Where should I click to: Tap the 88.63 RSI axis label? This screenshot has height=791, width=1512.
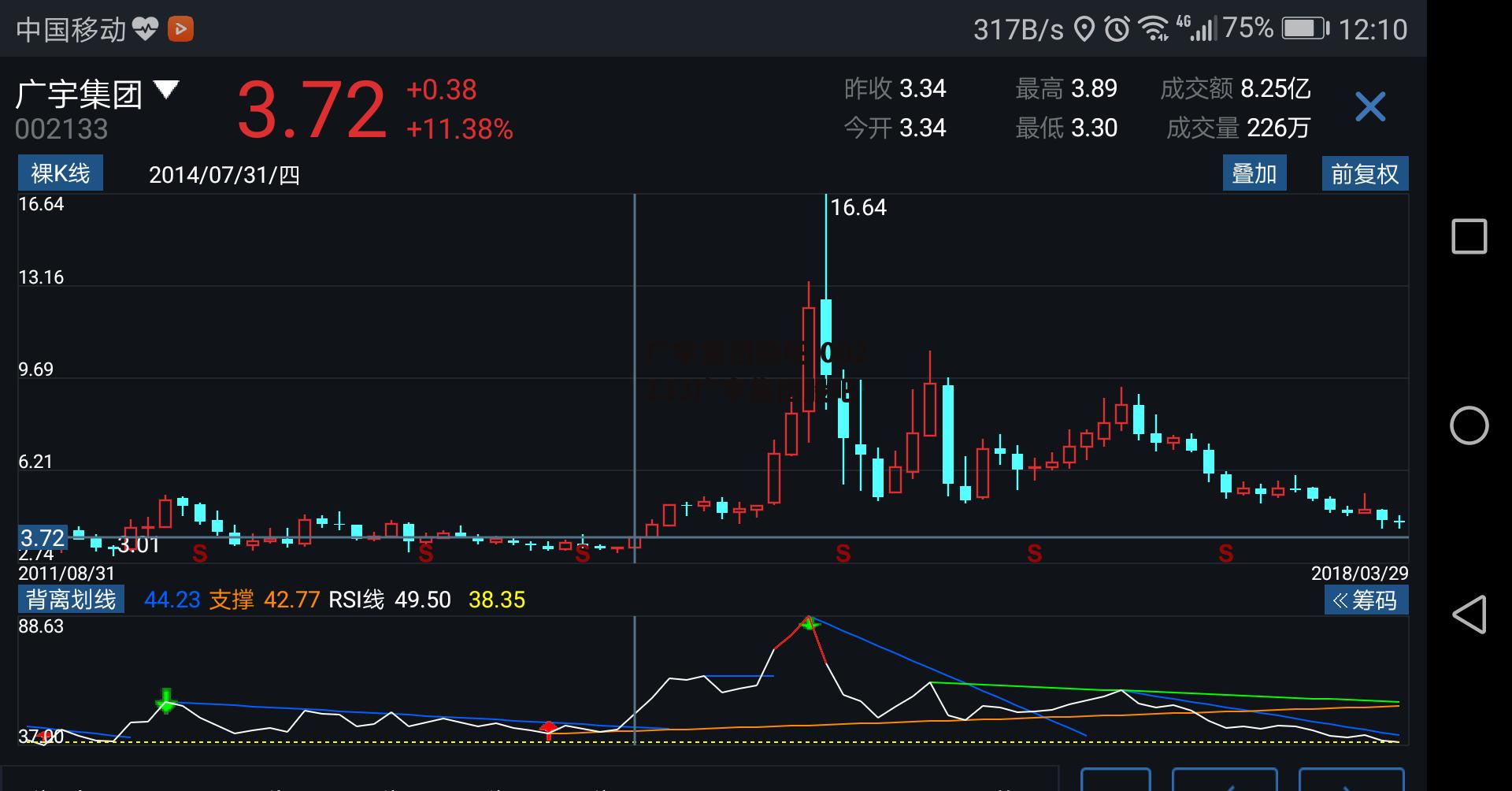pos(41,626)
